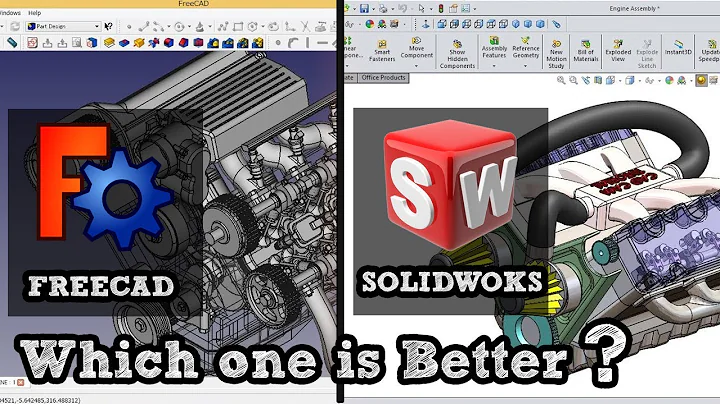Click FreeCAD Linear Pattern icon
Screen dimensions: 720x404
coord(228,43)
